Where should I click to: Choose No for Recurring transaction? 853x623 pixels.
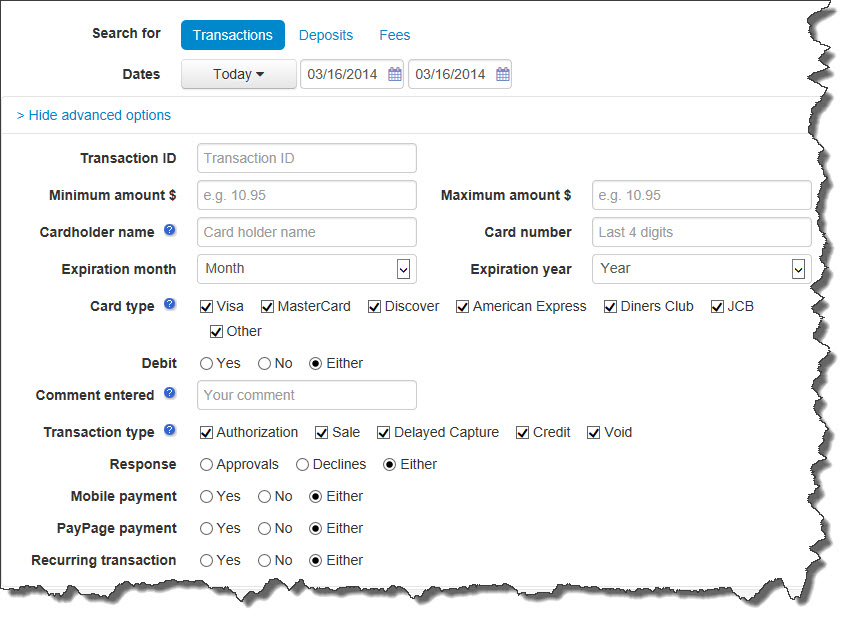pyautogui.click(x=265, y=561)
